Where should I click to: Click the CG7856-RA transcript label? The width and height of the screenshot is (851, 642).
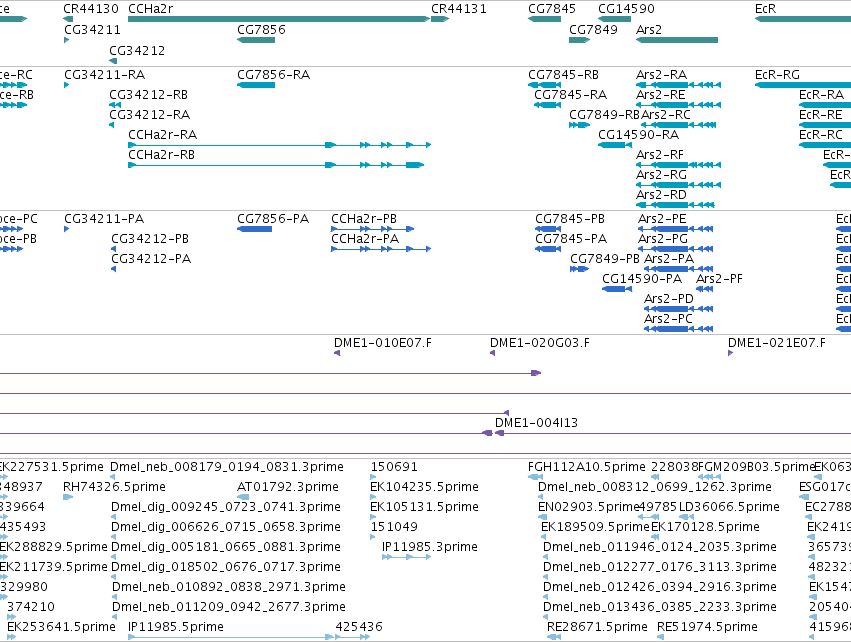tap(274, 75)
